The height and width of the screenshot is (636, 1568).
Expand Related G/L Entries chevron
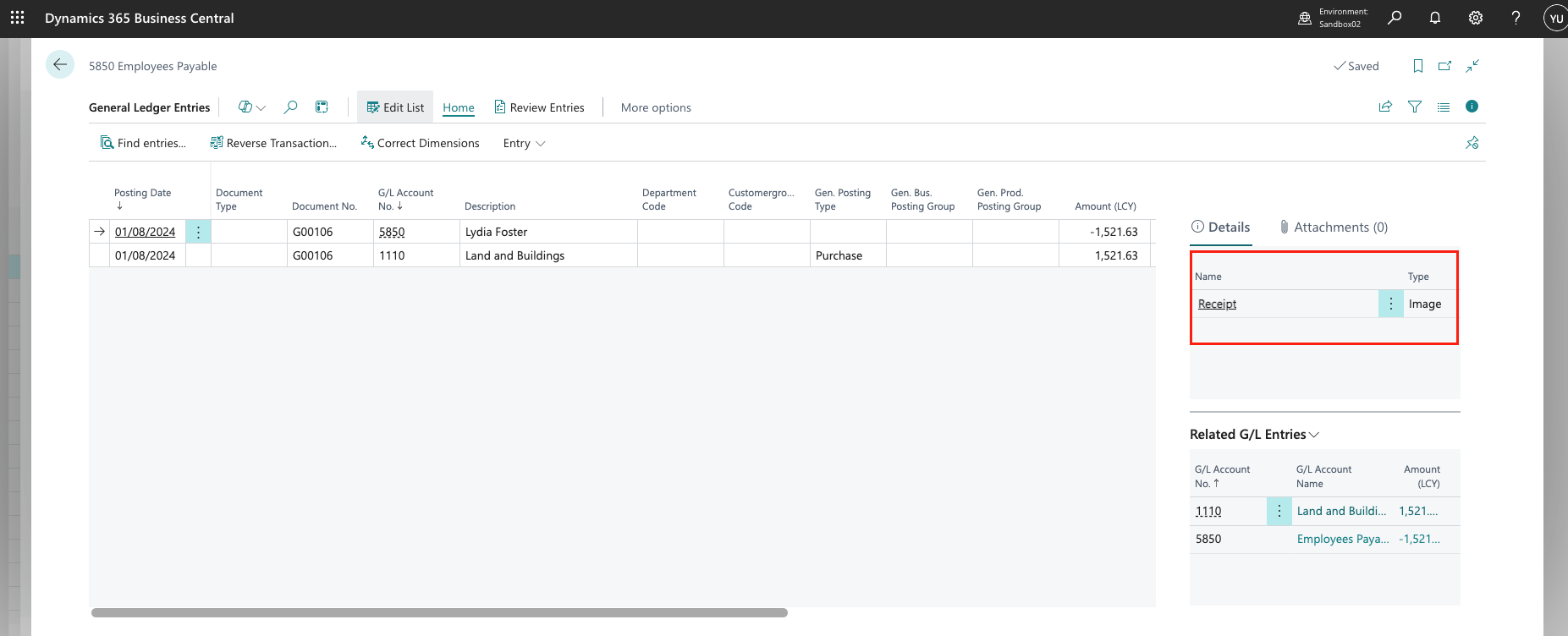click(1314, 435)
